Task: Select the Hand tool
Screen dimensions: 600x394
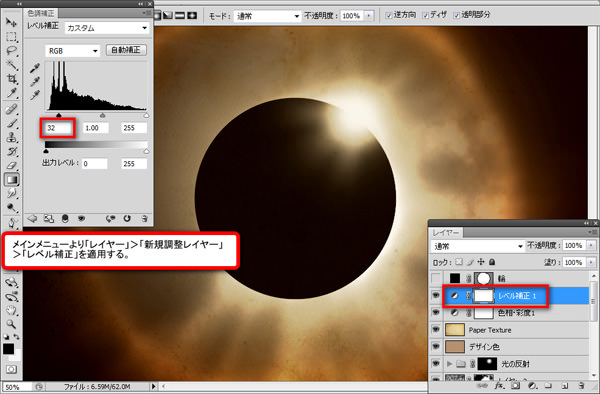Action: [11, 310]
